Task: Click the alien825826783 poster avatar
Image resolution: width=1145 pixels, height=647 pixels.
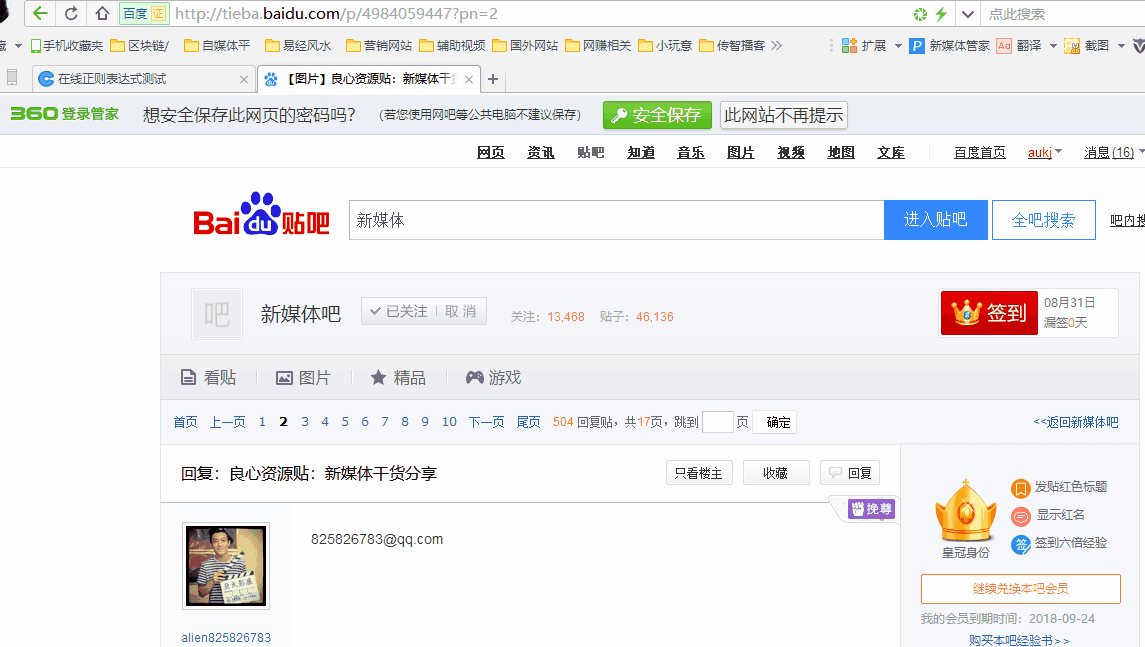Action: click(x=226, y=566)
